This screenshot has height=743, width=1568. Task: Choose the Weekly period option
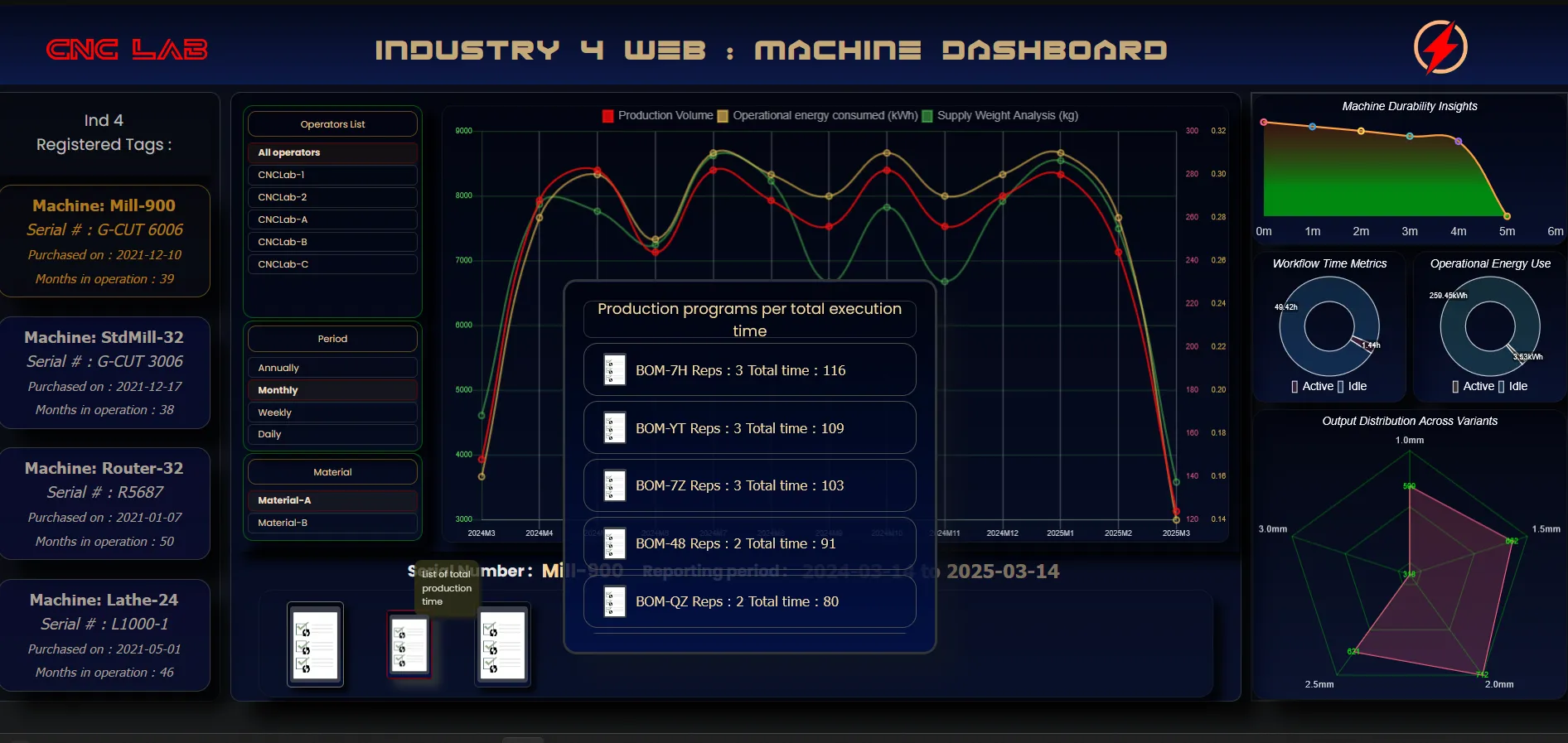[x=332, y=413]
